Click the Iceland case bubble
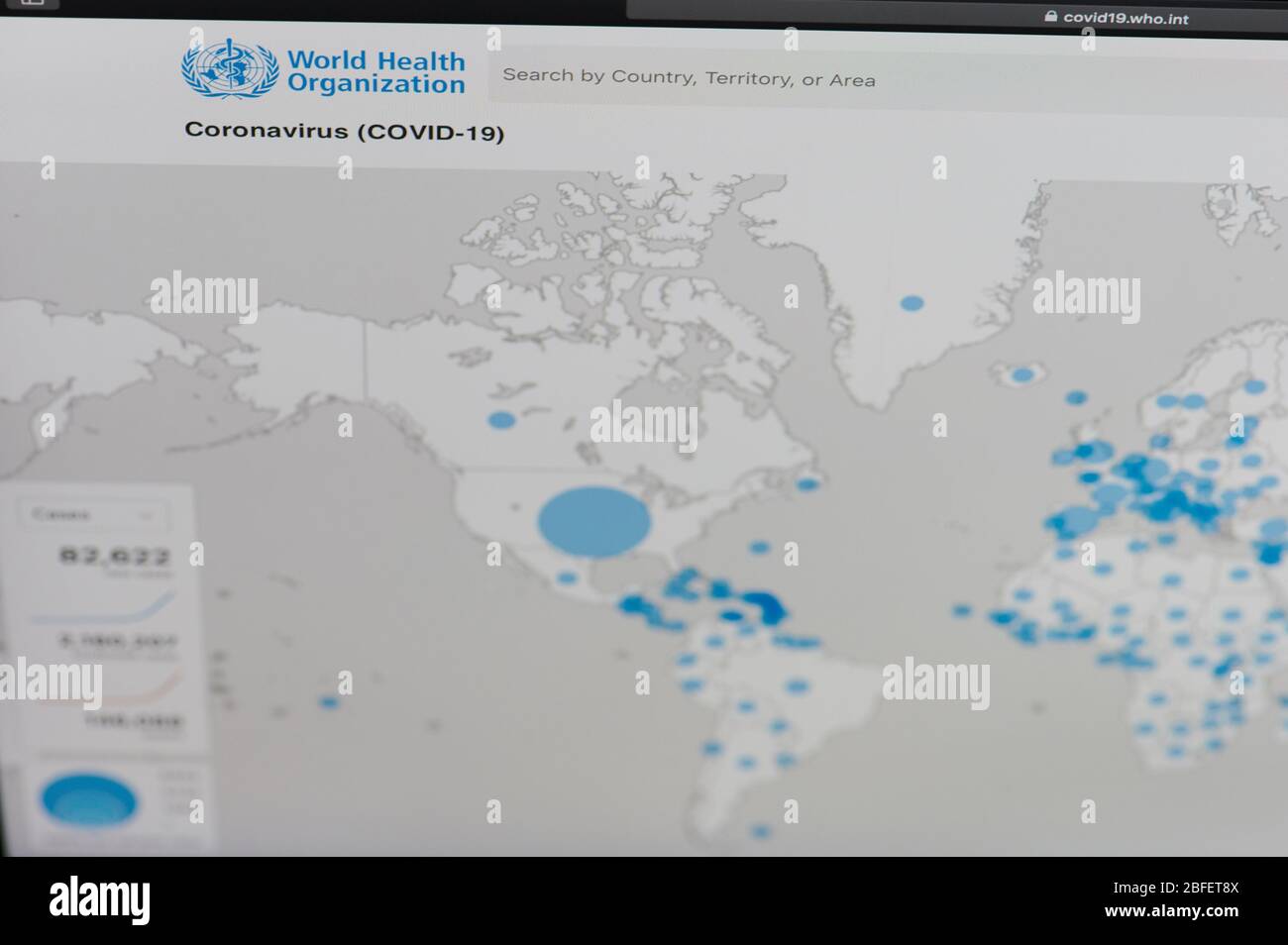Viewport: 1288px width, 945px height. tap(1022, 374)
